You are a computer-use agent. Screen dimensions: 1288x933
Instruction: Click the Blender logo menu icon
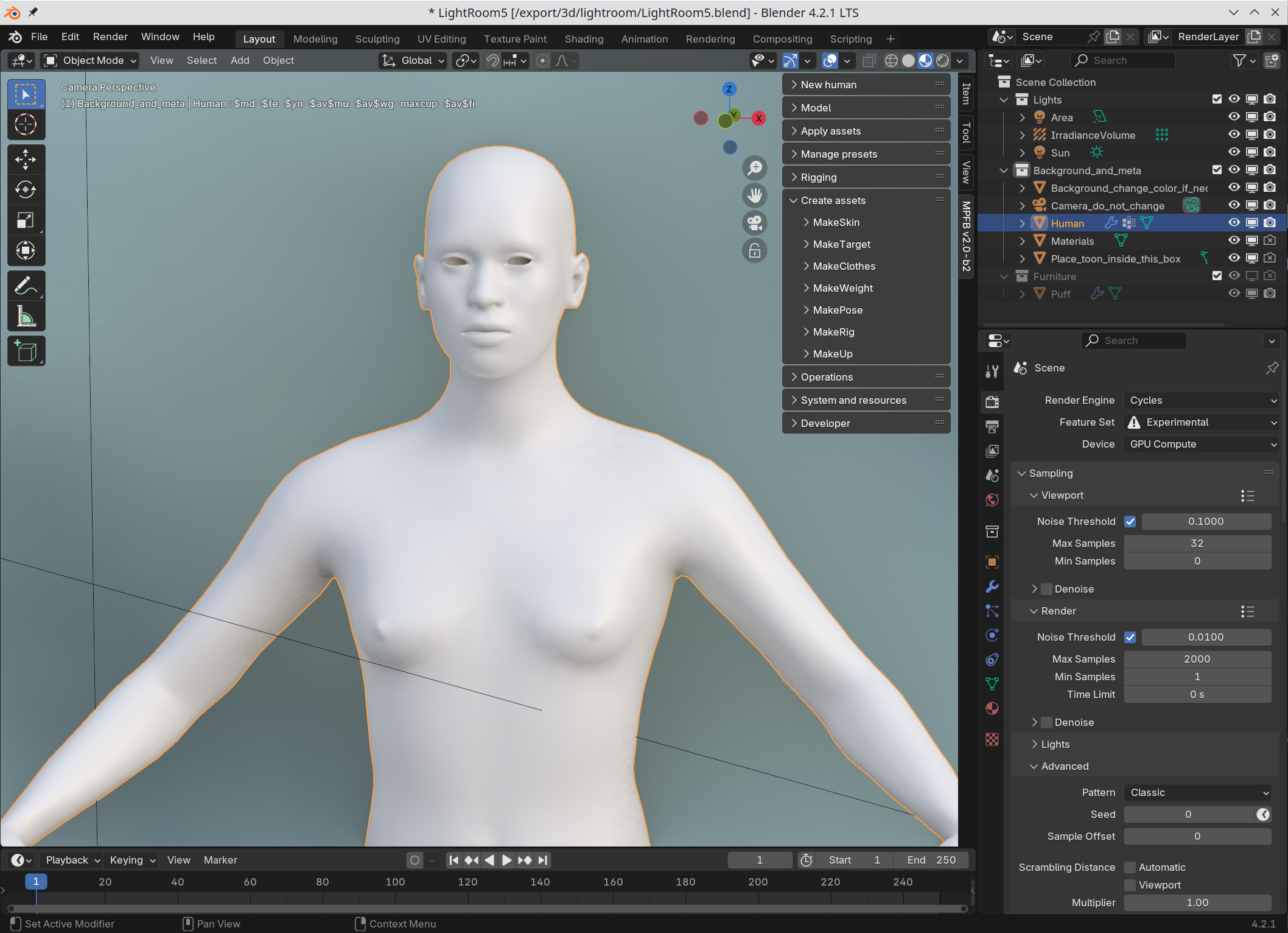click(15, 37)
